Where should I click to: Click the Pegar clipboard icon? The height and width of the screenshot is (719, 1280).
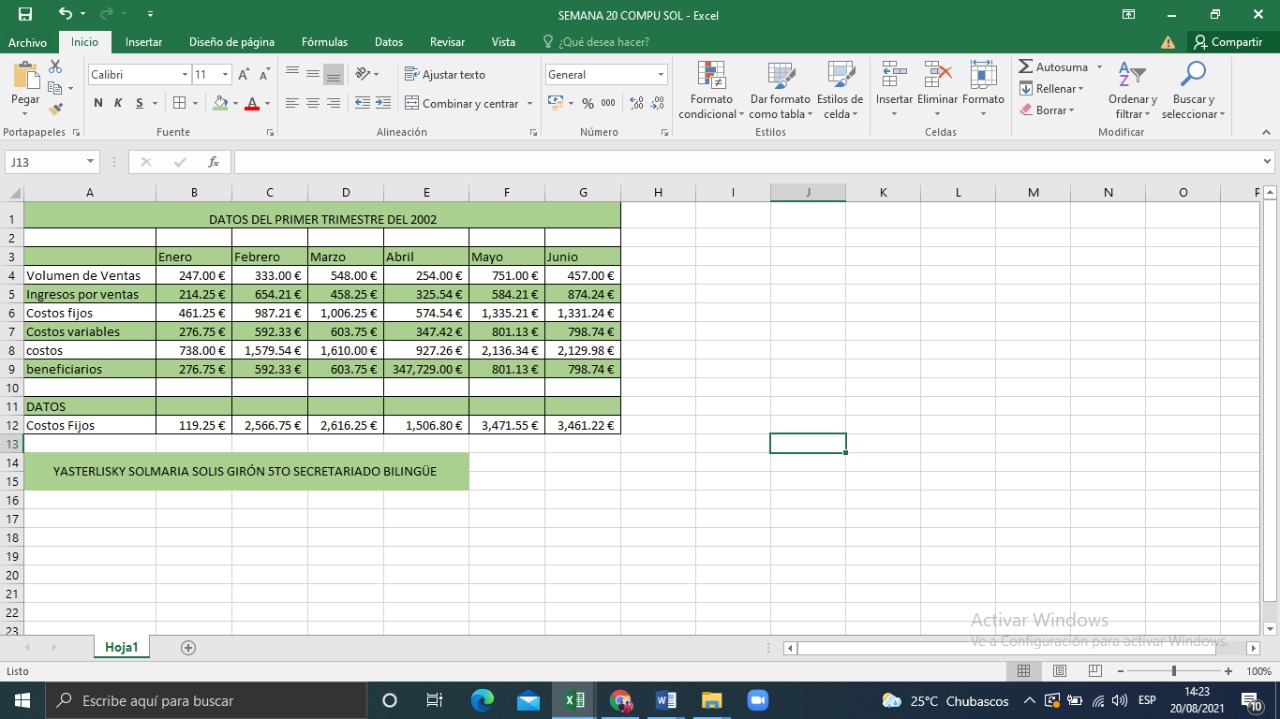[25, 76]
